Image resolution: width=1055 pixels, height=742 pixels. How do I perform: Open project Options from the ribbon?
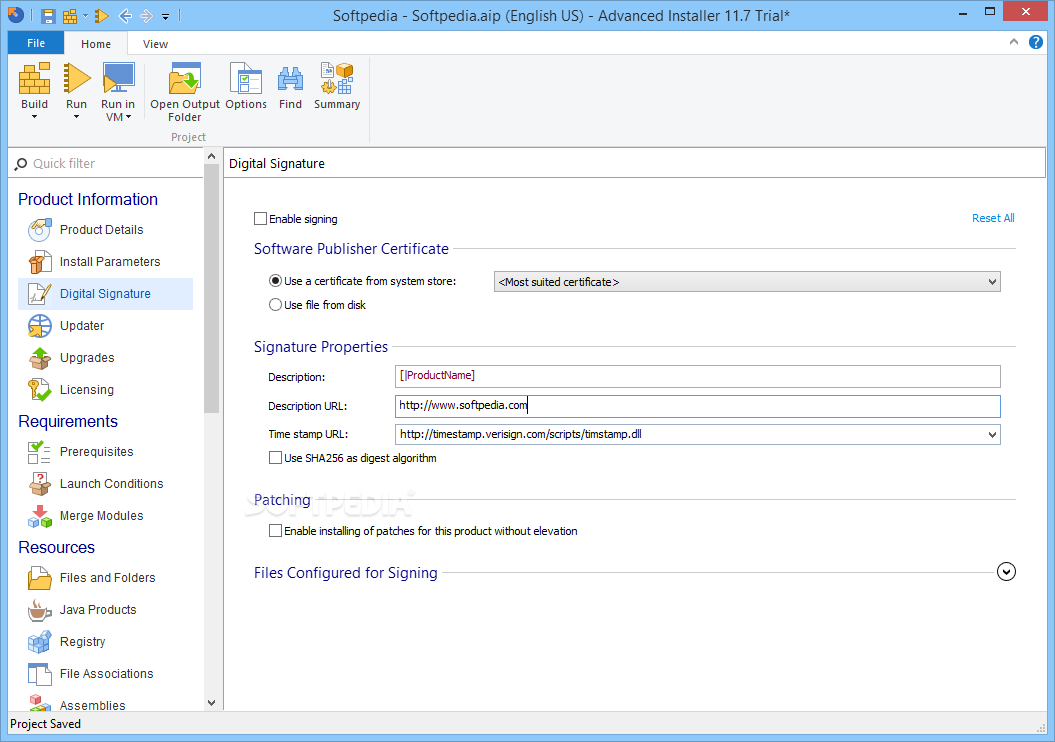coord(246,85)
